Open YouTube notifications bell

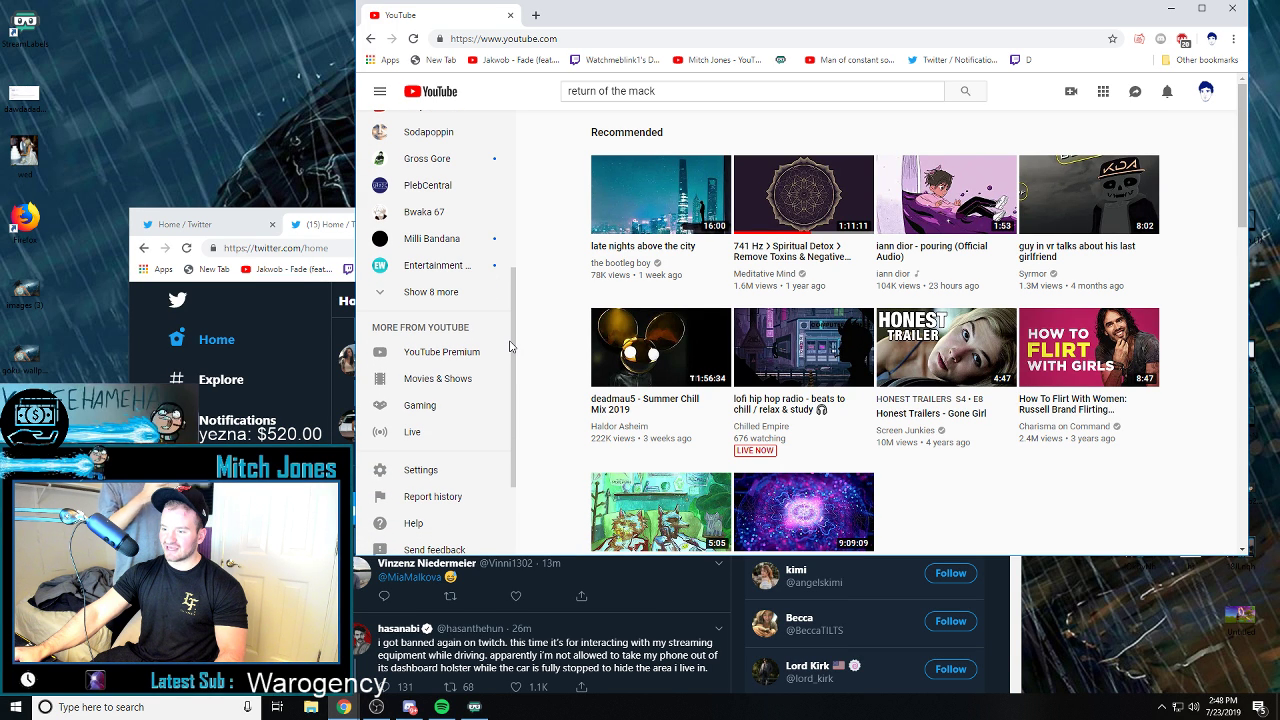click(1167, 91)
